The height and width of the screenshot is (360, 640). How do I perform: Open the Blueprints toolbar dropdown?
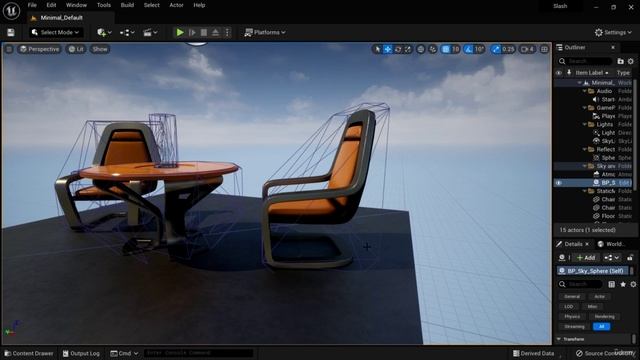(x=127, y=32)
